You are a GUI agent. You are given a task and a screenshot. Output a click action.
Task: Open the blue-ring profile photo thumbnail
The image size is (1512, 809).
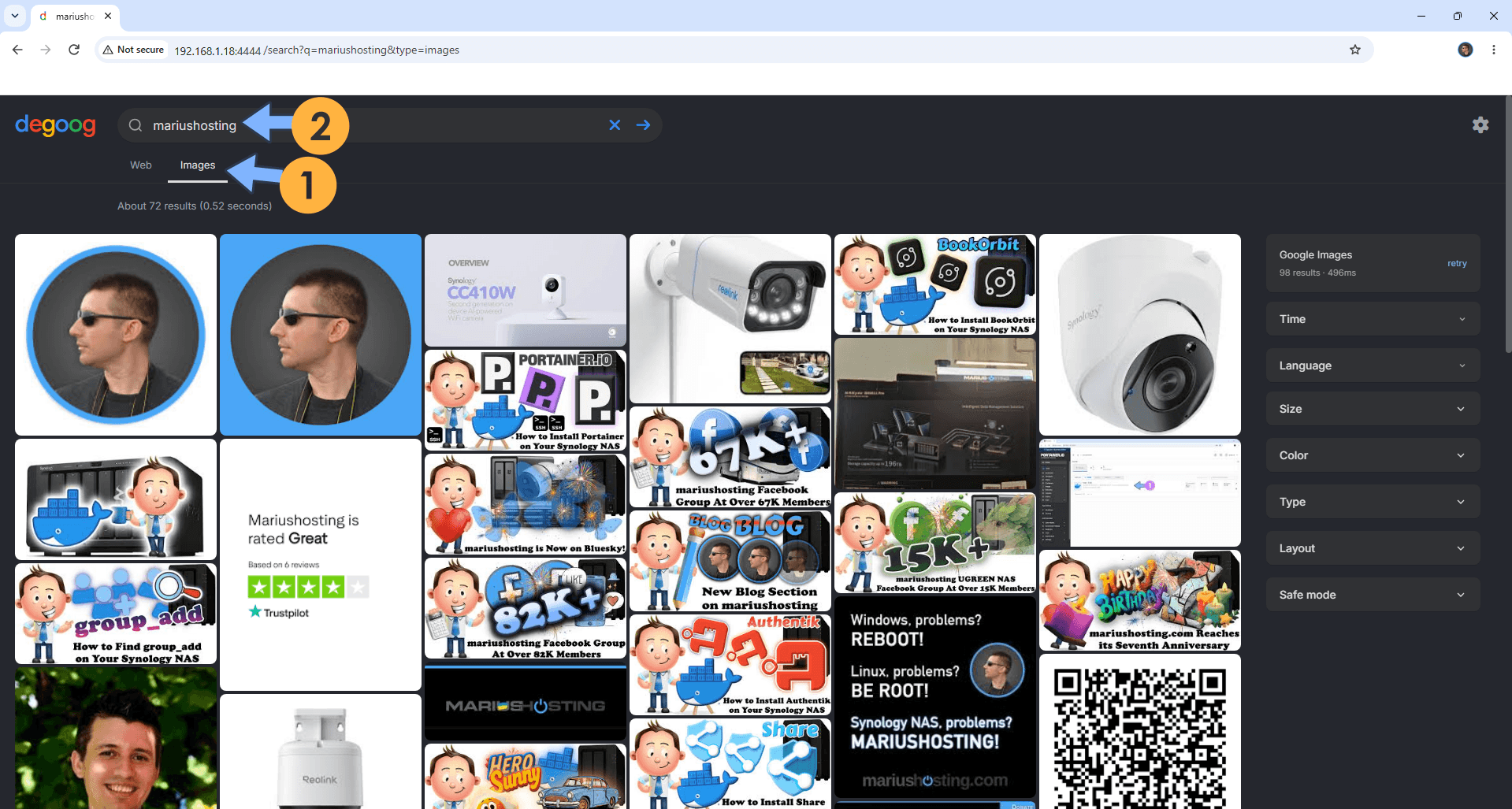tap(116, 335)
